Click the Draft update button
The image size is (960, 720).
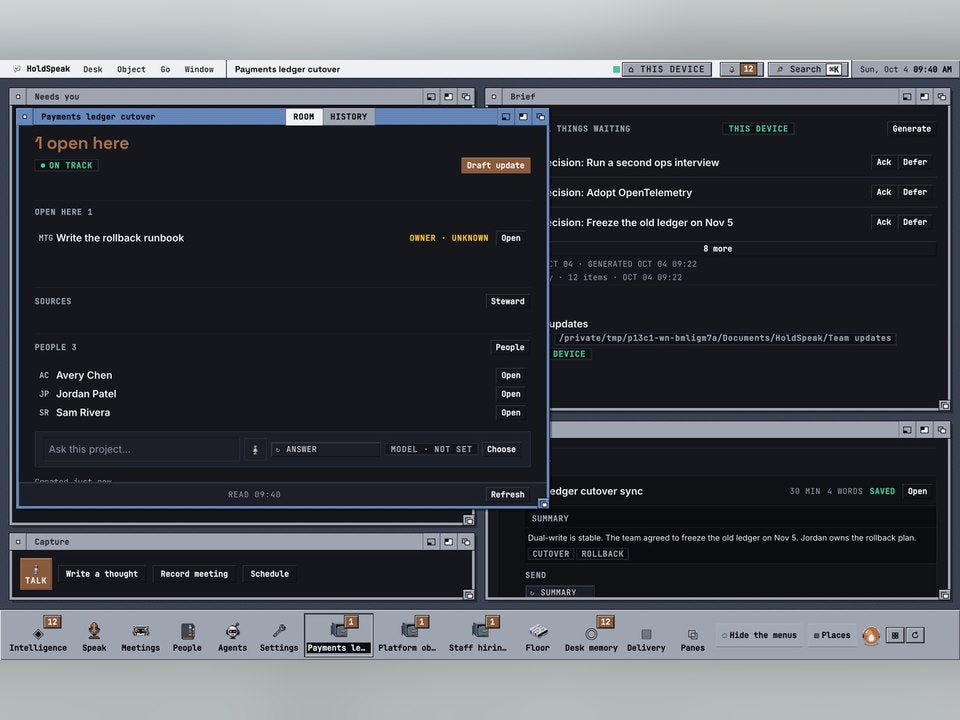[x=495, y=165]
